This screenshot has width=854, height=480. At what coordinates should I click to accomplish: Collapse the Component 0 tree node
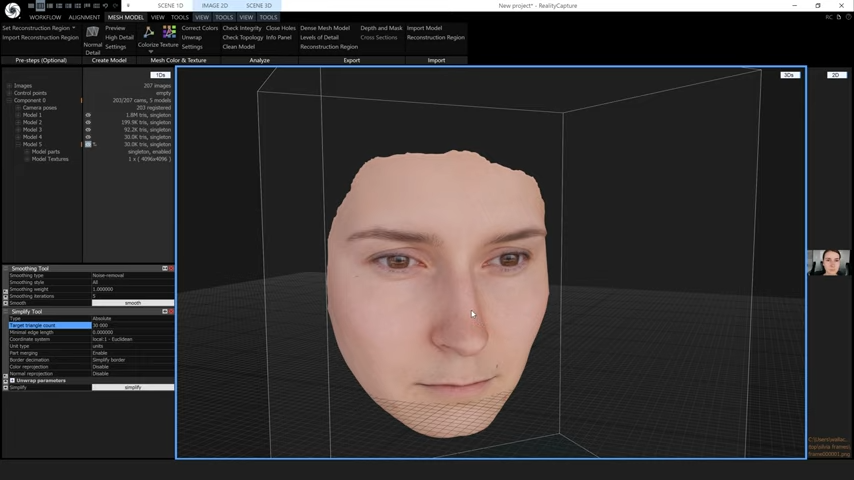tap(9, 100)
